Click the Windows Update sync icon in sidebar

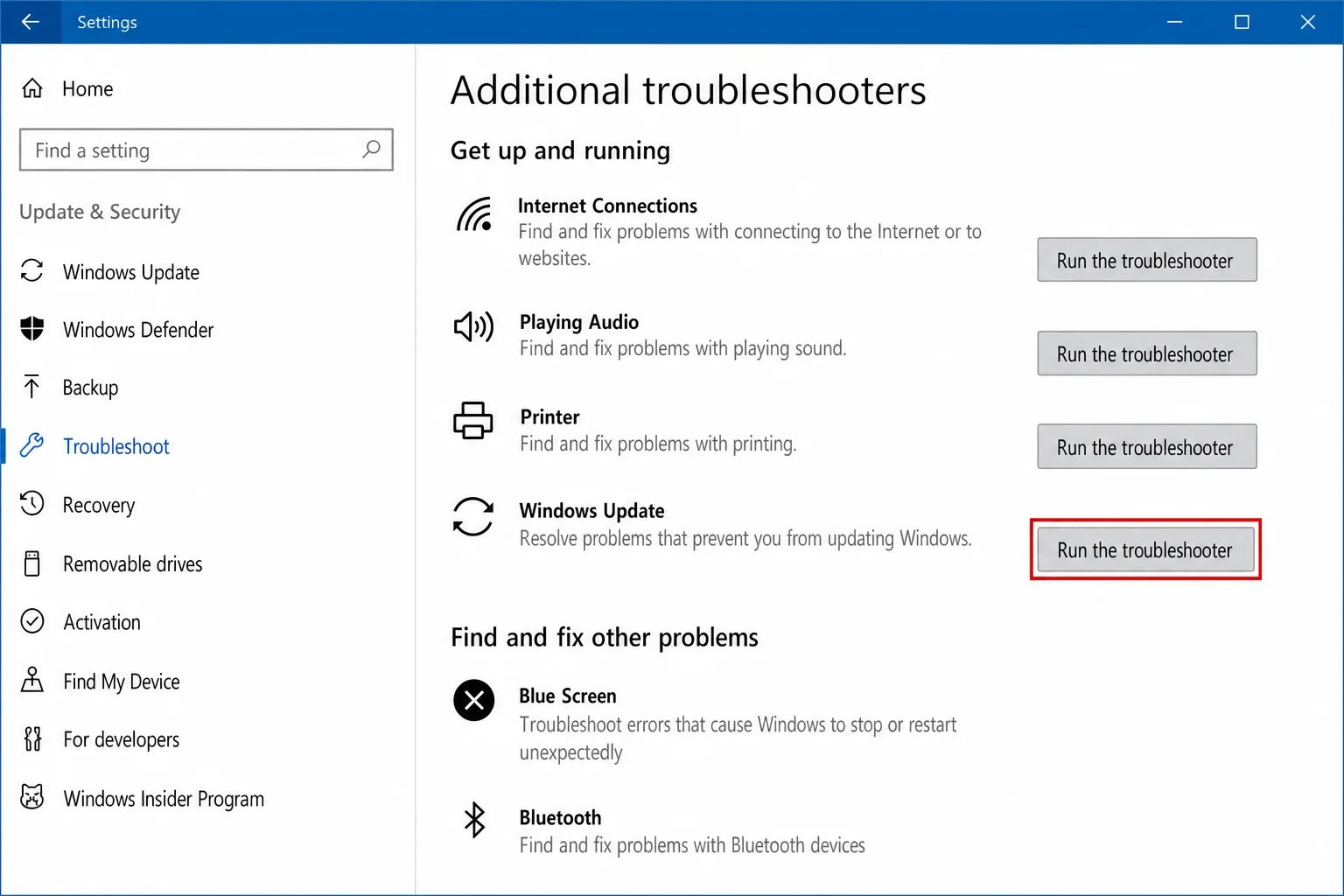(32, 270)
